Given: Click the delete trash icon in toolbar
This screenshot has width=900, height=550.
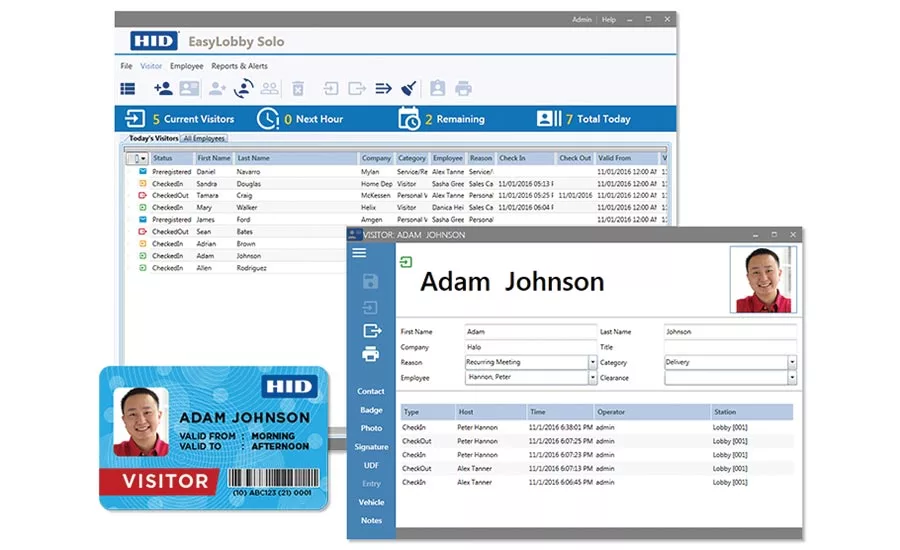Looking at the screenshot, I should (x=298, y=88).
